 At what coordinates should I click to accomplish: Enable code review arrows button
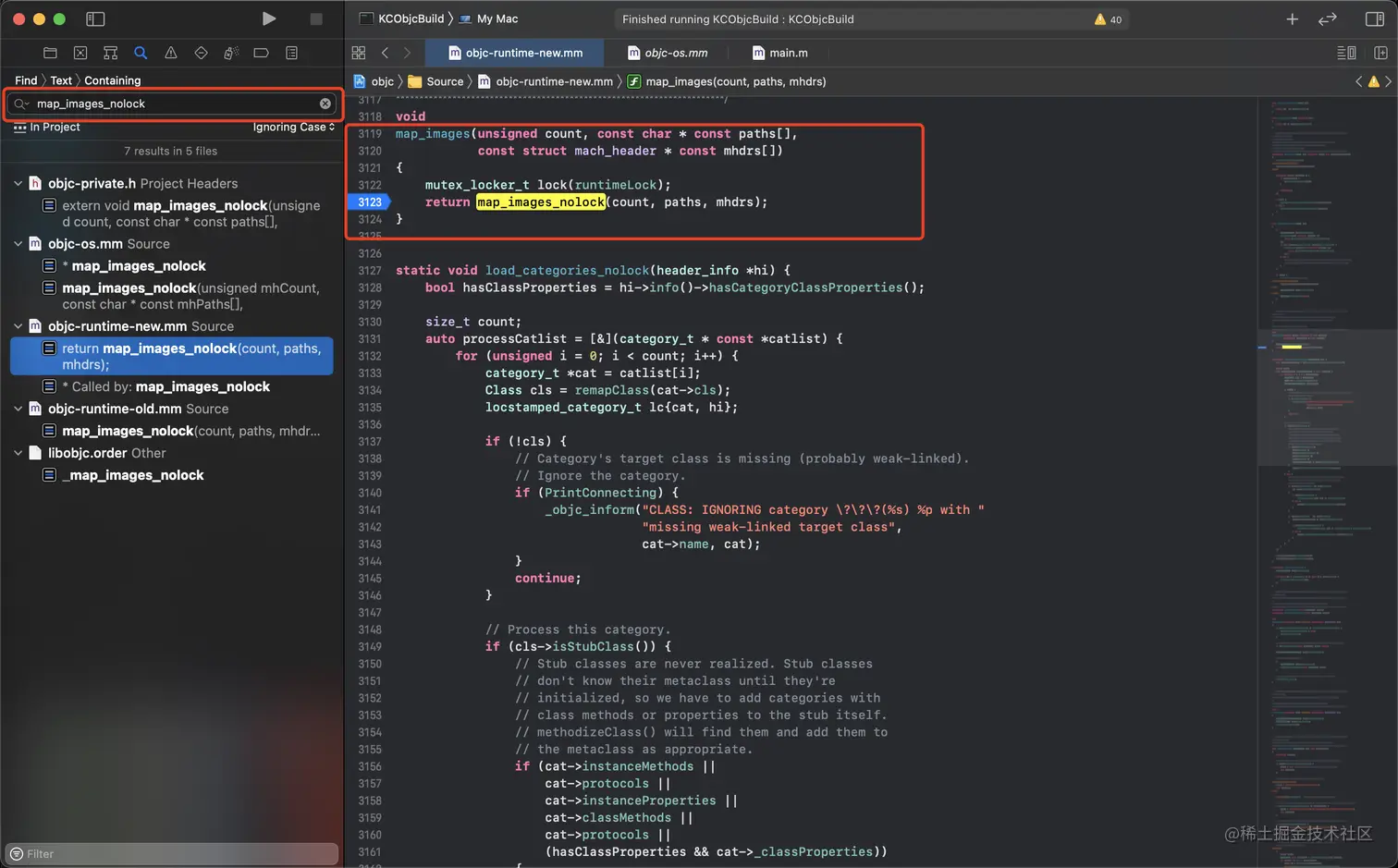pos(1328,18)
